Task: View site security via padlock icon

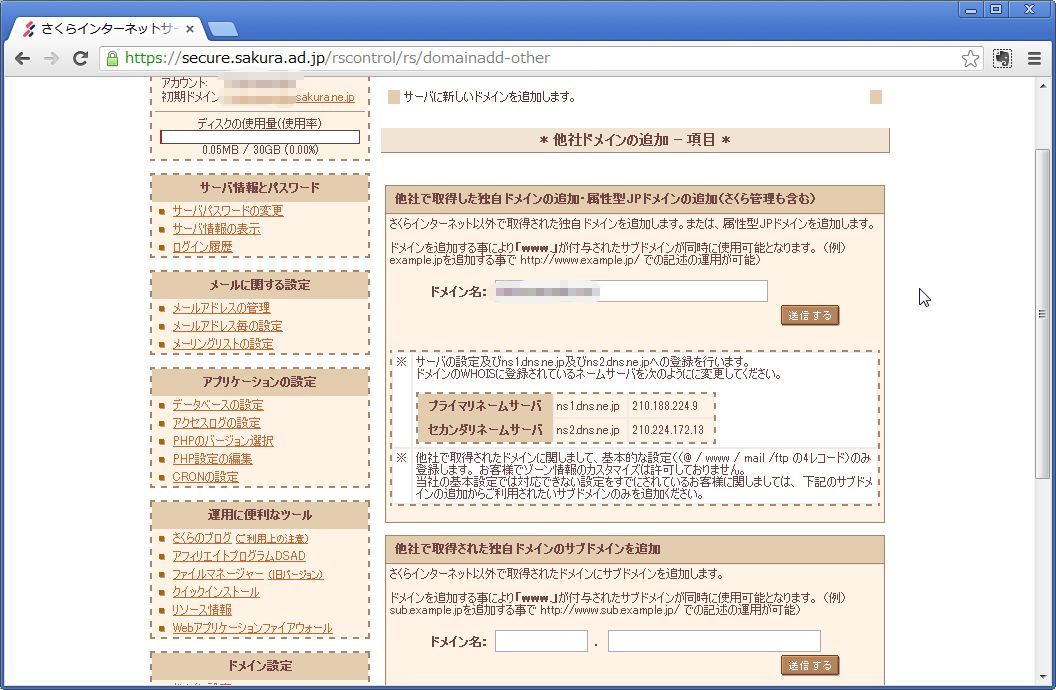Action: [112, 59]
